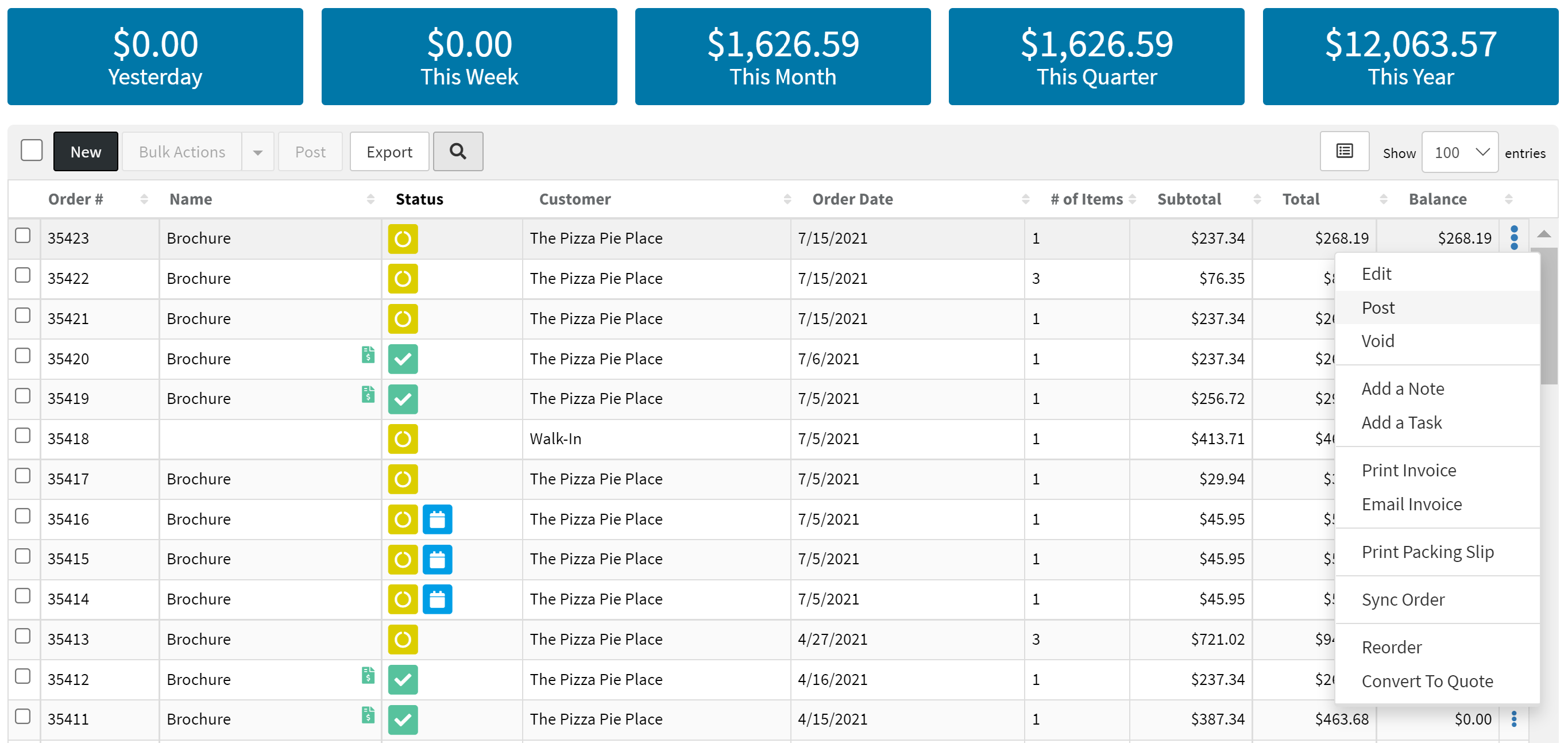1568x743 pixels.
Task: Check the box beside order 35413
Action: 22,637
